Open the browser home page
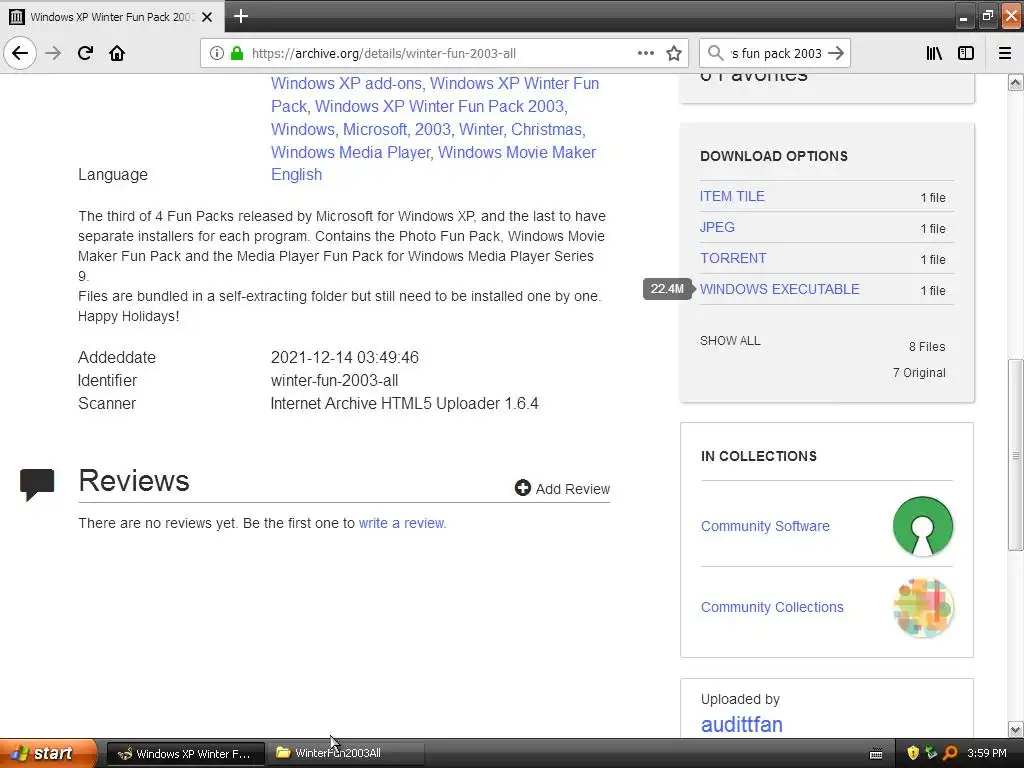This screenshot has width=1024, height=768. pyautogui.click(x=117, y=53)
